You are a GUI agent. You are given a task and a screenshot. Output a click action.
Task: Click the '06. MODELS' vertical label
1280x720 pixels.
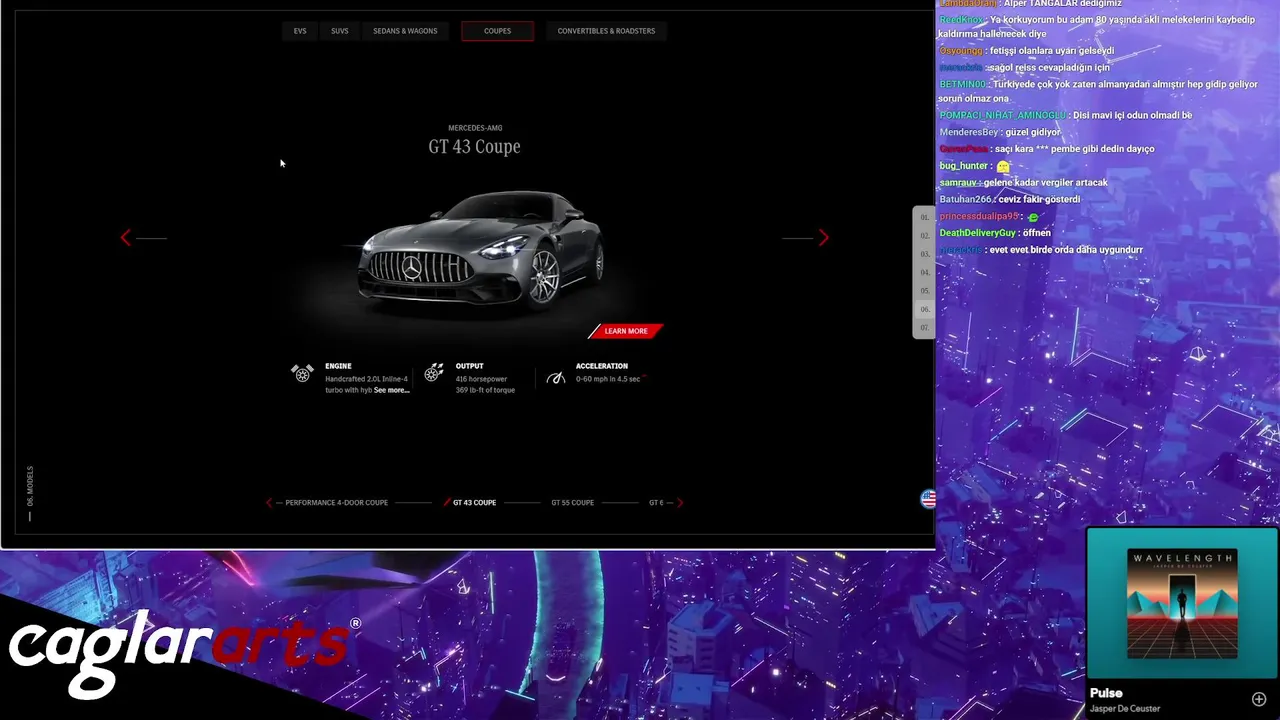tap(30, 485)
